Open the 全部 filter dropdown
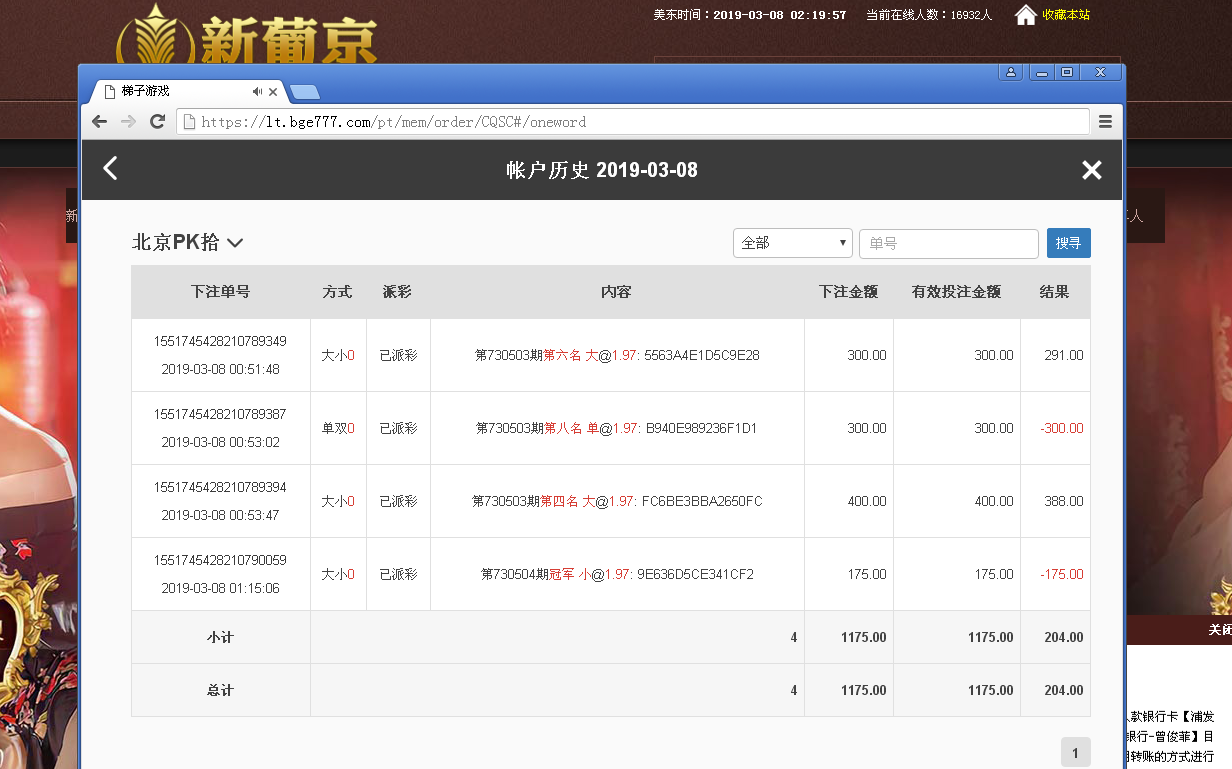The width and height of the screenshot is (1232, 769). click(x=792, y=243)
